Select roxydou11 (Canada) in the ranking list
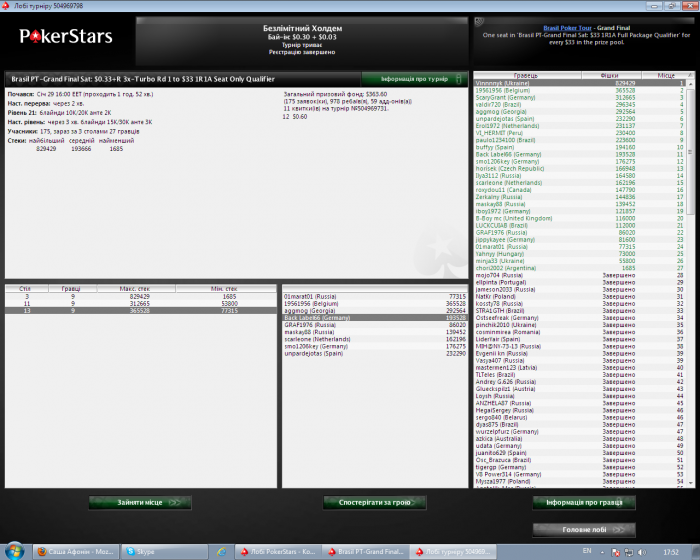This screenshot has height=560, width=700. click(x=580, y=190)
